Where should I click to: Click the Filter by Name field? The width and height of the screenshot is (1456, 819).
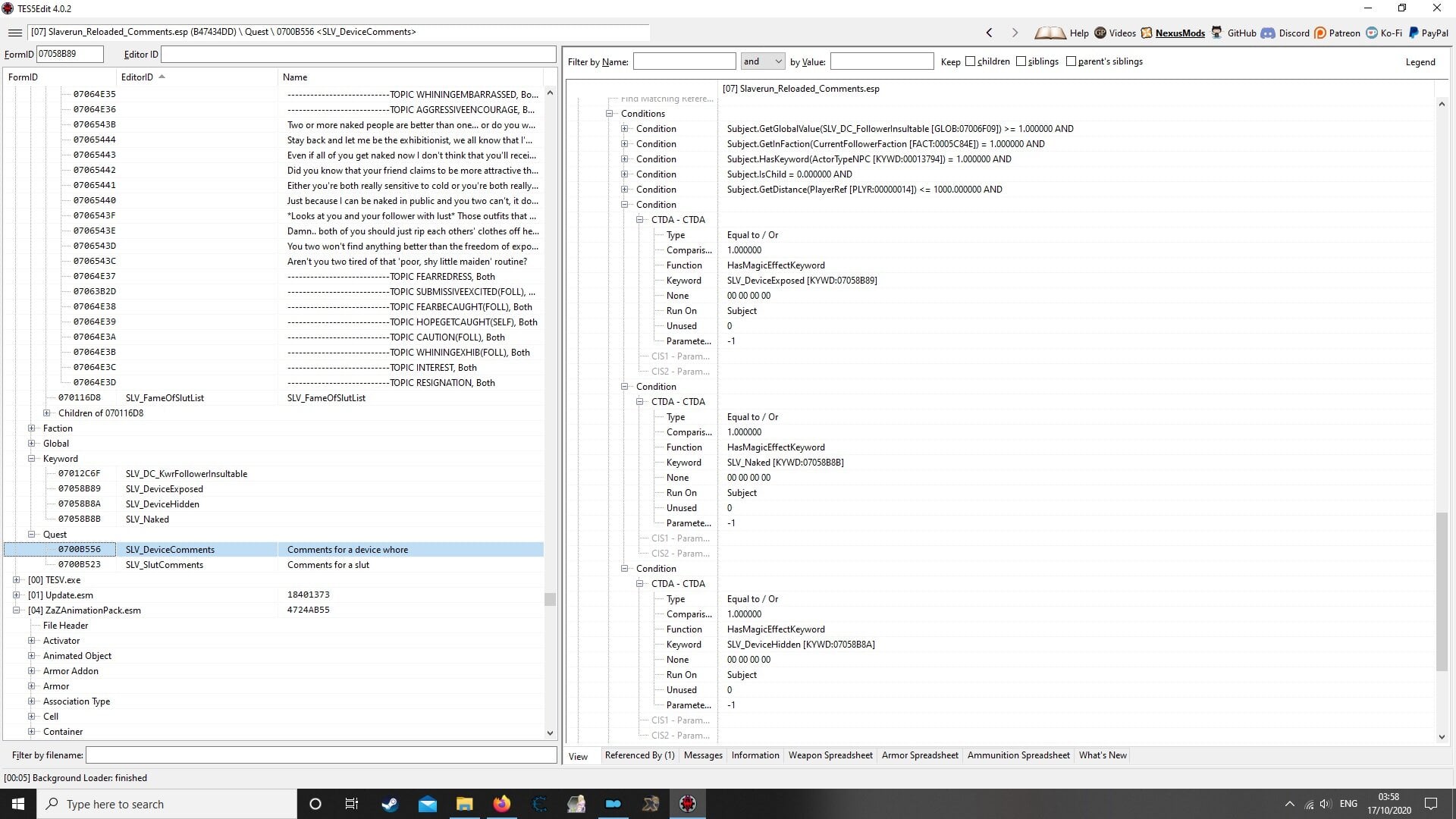point(684,61)
